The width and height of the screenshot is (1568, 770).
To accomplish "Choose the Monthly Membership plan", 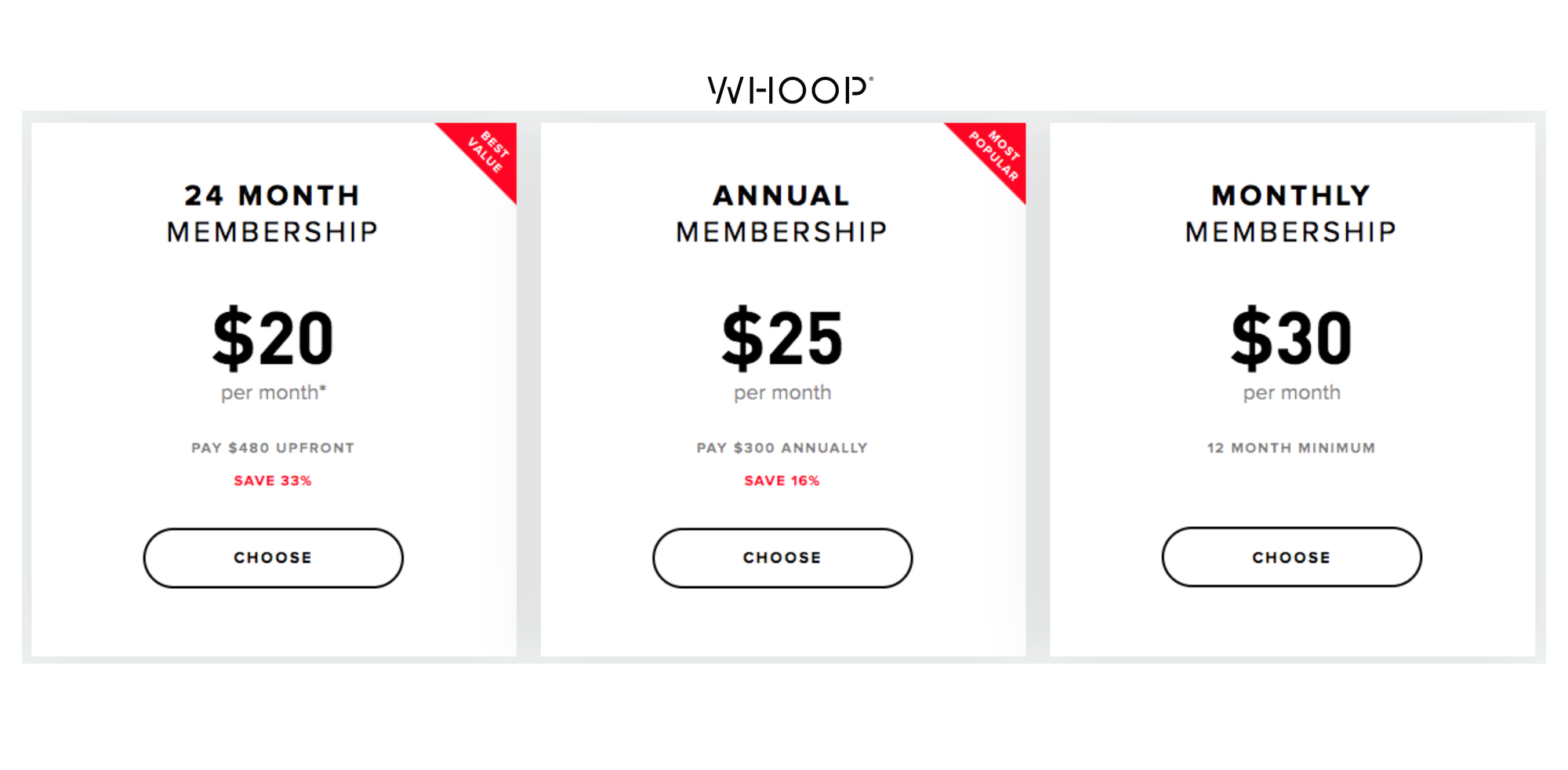I will 1291,557.
